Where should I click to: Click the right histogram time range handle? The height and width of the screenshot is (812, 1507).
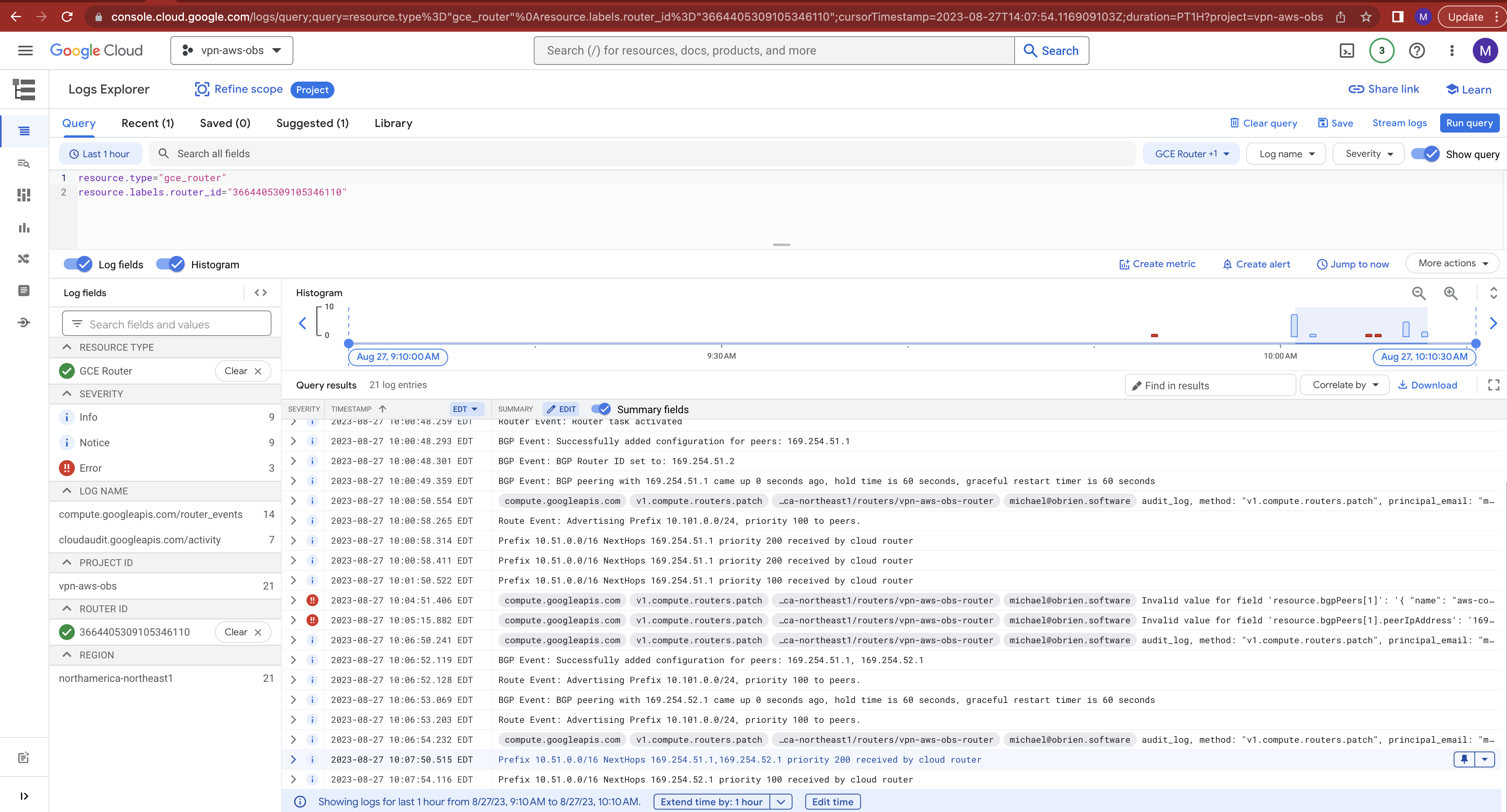click(x=1476, y=344)
